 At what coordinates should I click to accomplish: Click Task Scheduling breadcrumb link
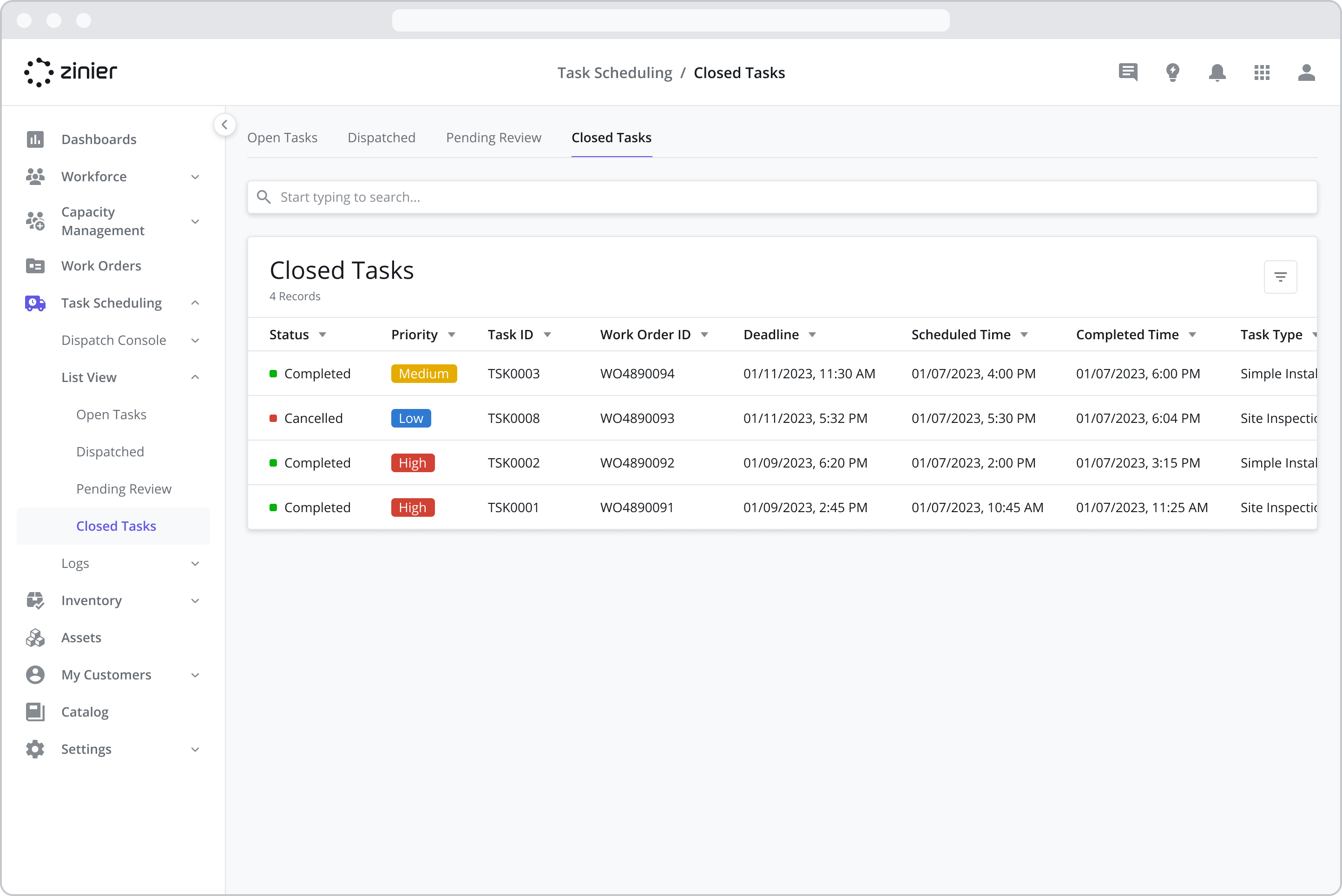coord(614,73)
